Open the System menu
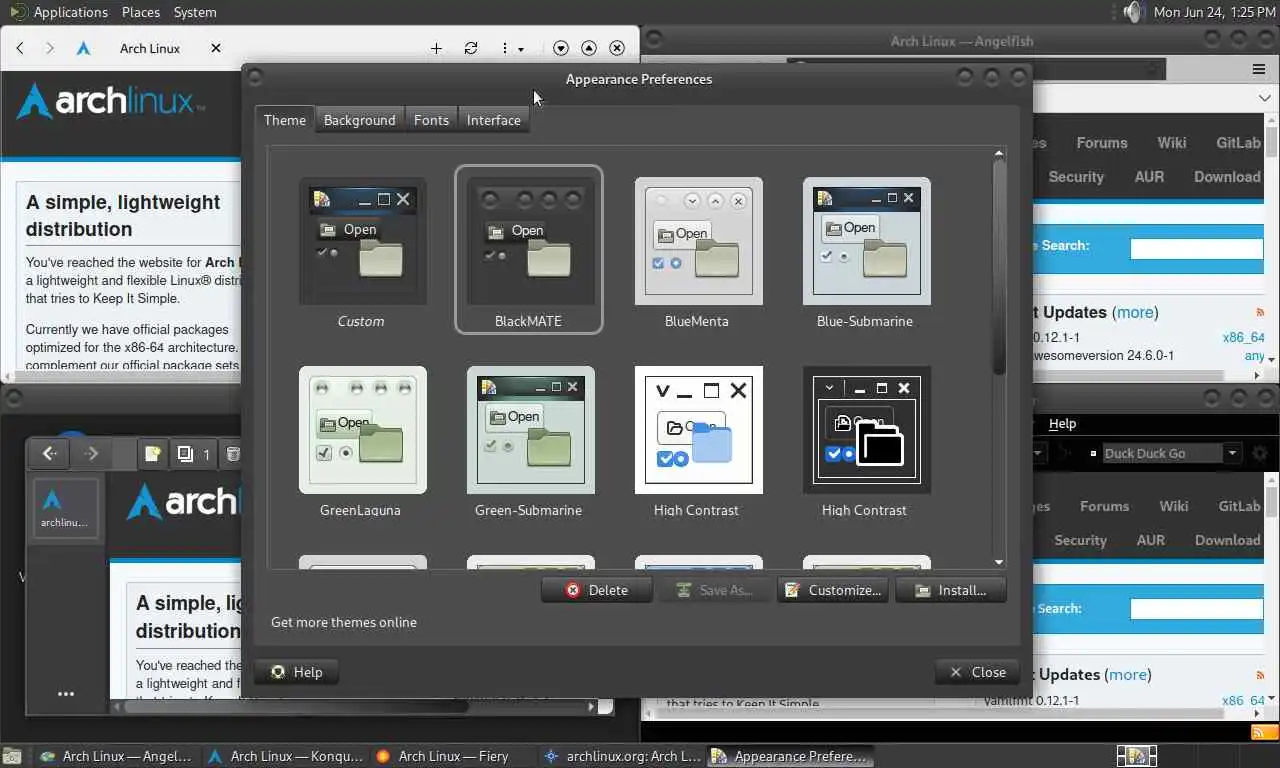 pyautogui.click(x=195, y=12)
